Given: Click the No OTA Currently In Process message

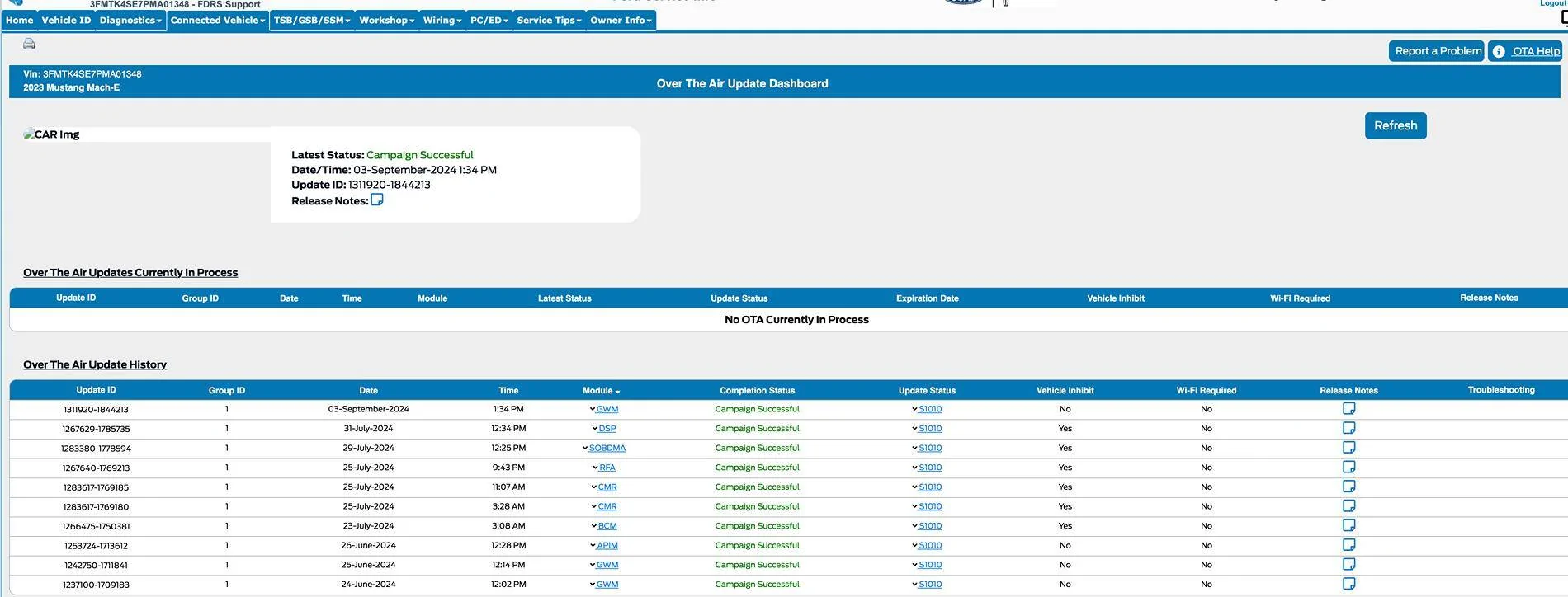Looking at the screenshot, I should coord(796,320).
